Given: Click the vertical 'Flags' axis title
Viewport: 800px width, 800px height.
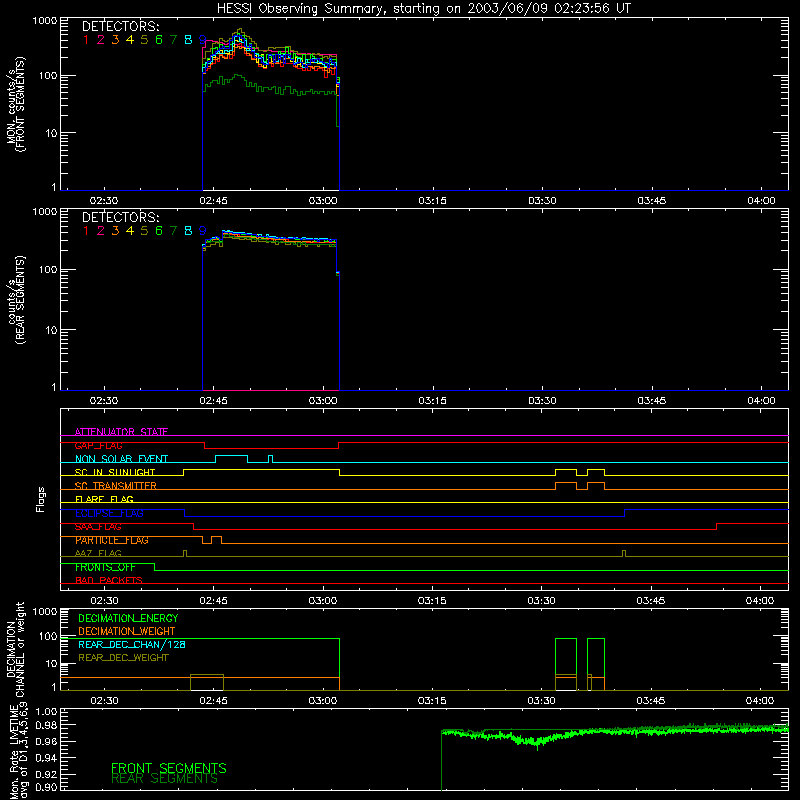Looking at the screenshot, I should click(x=40, y=499).
